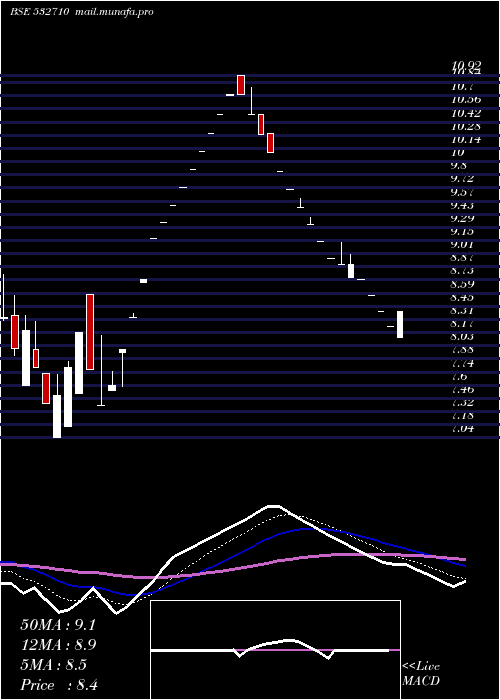Image resolution: width=500 pixels, height=700 pixels.
Task: Click the last white candle on the right
Action: pyautogui.click(x=400, y=324)
